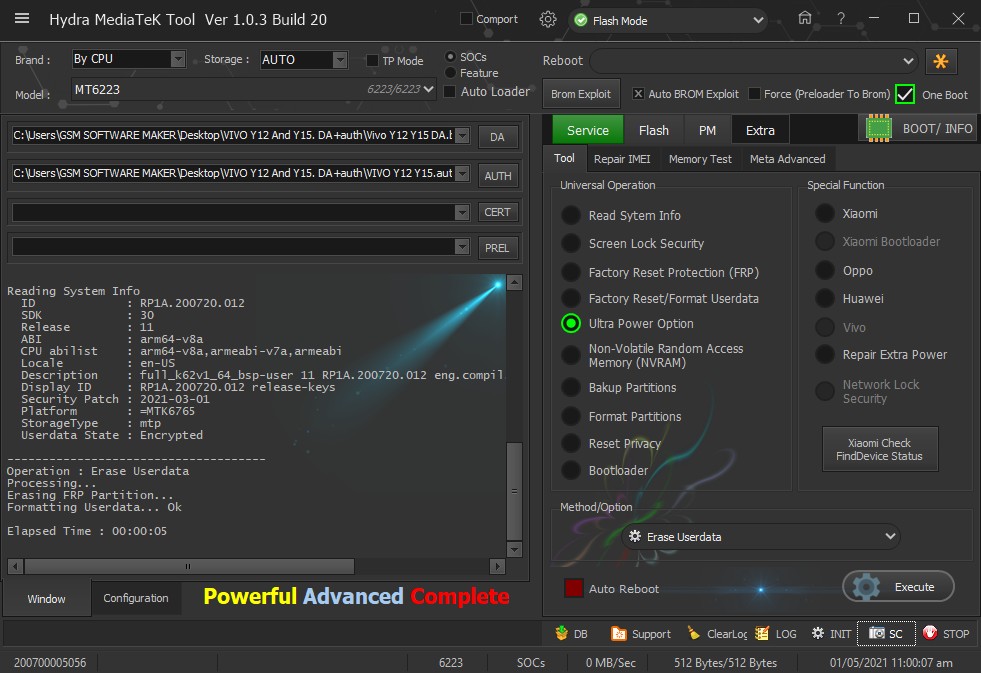The height and width of the screenshot is (673, 981).
Task: Select the Feature radio button
Action: point(450,73)
